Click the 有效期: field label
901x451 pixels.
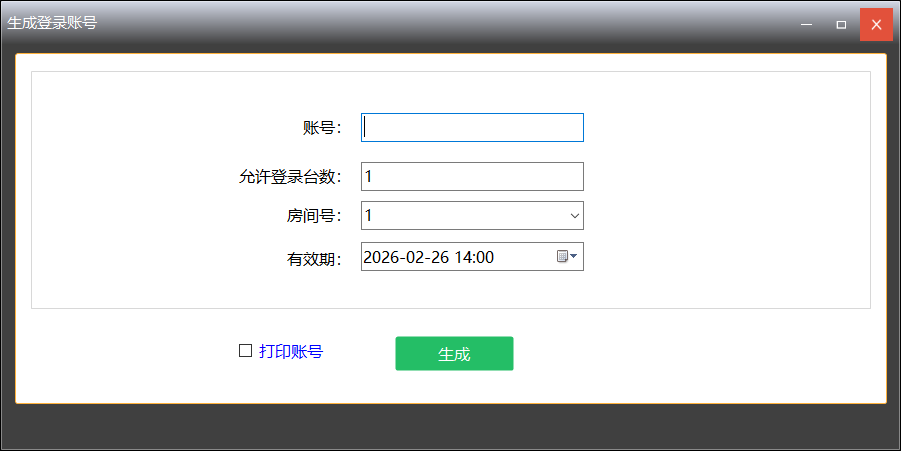[x=314, y=259]
